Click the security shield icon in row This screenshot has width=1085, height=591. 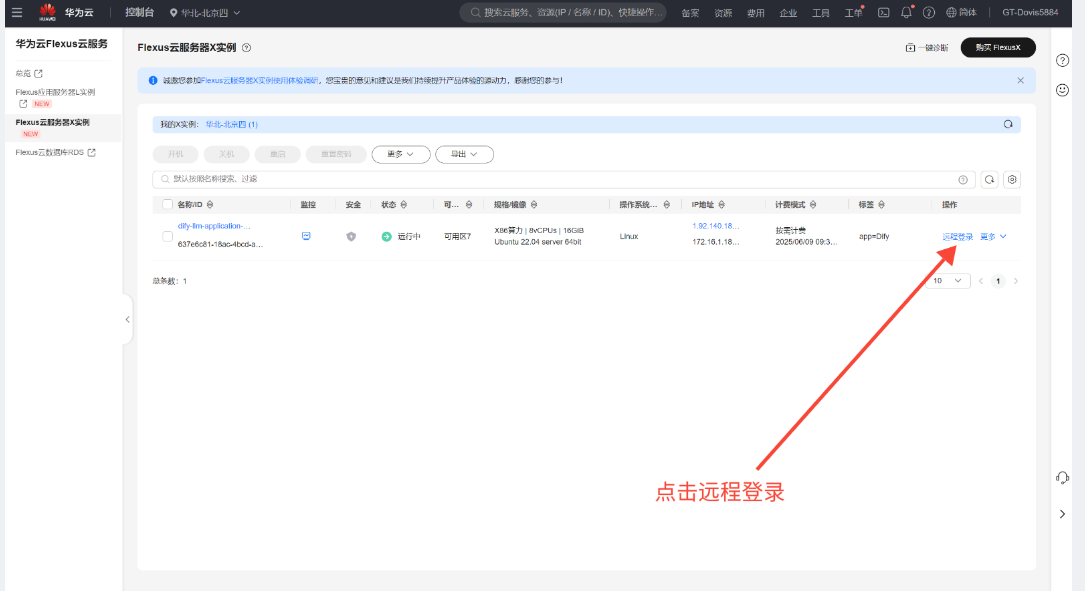coord(351,236)
